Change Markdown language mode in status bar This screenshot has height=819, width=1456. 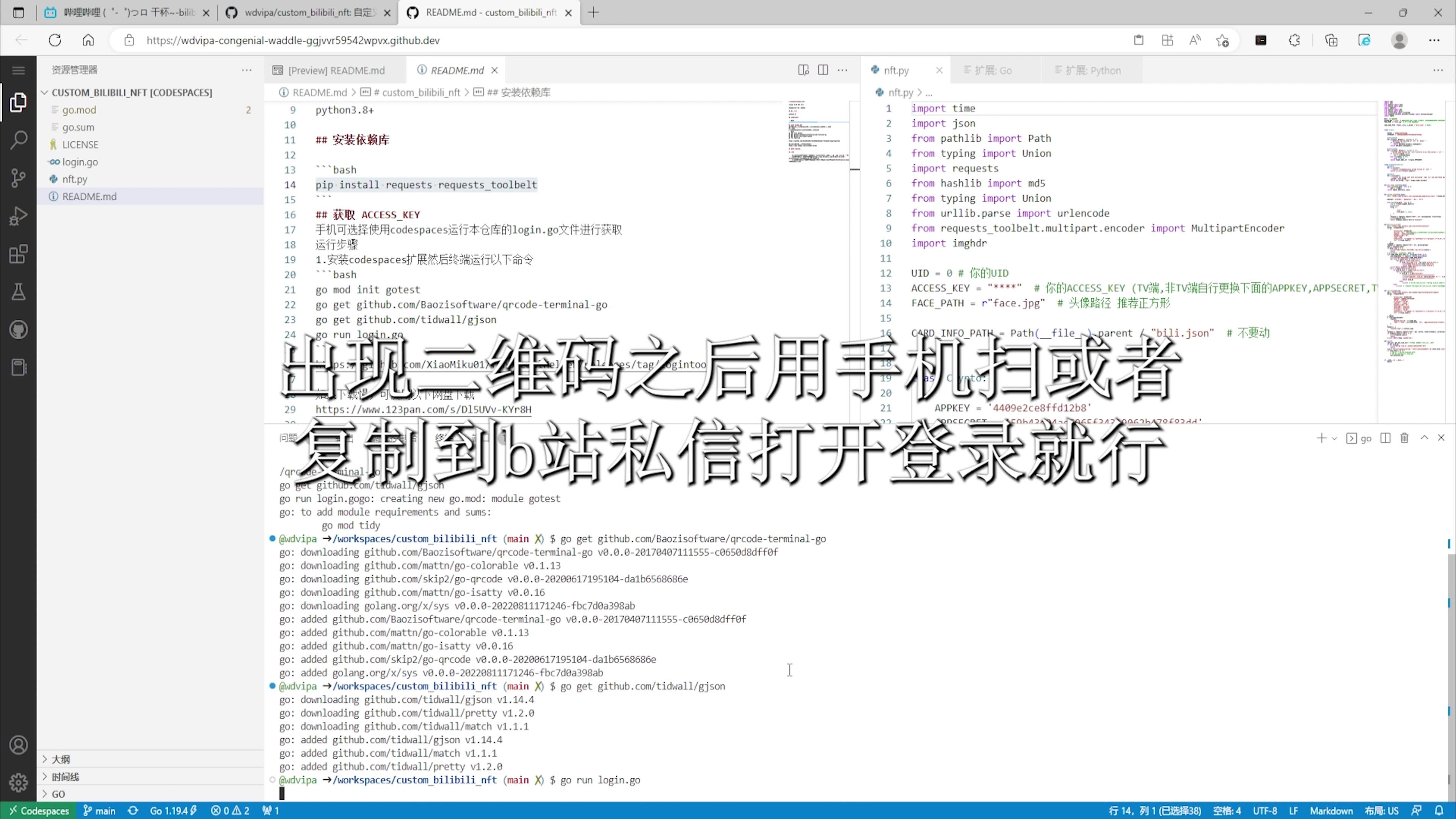click(1331, 811)
